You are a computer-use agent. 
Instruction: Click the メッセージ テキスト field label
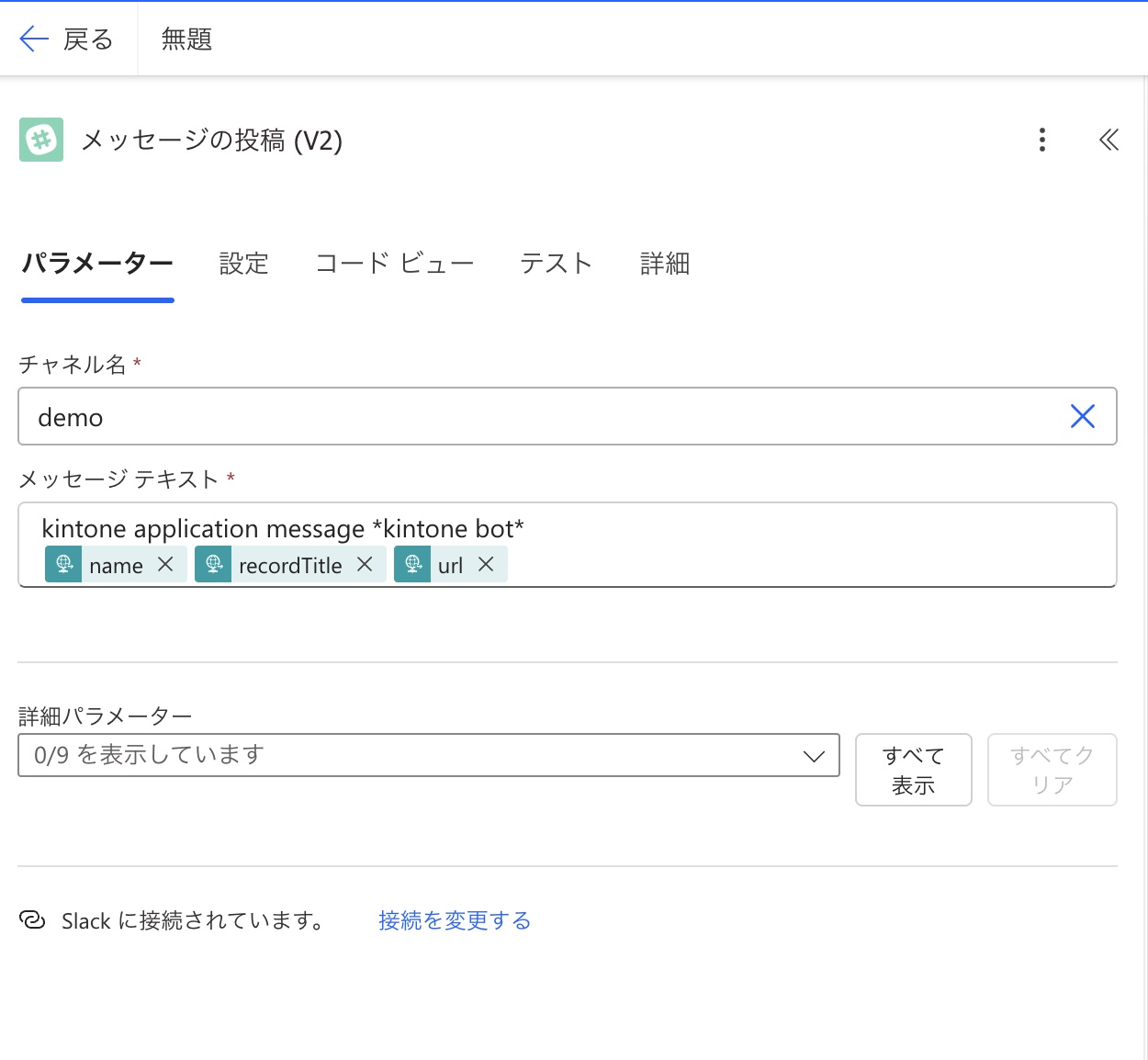[119, 479]
